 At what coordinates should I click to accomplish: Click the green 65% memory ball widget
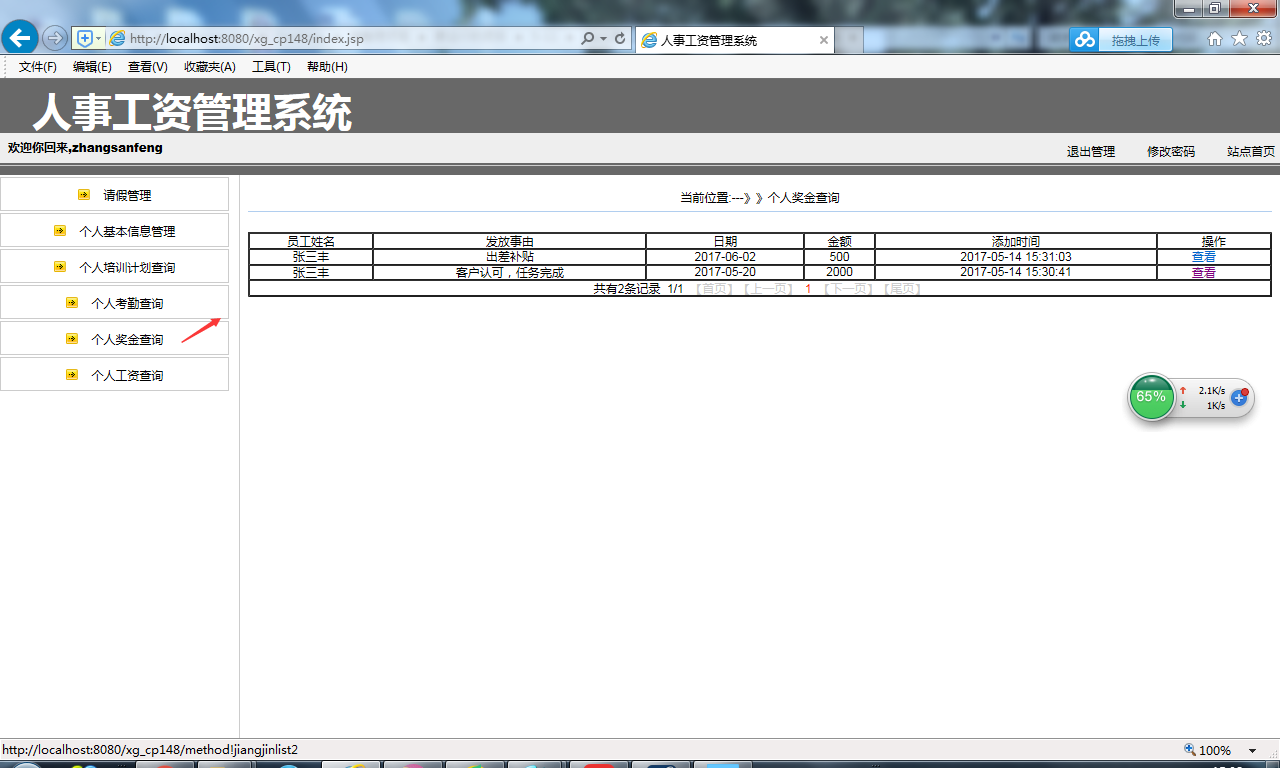point(1151,397)
